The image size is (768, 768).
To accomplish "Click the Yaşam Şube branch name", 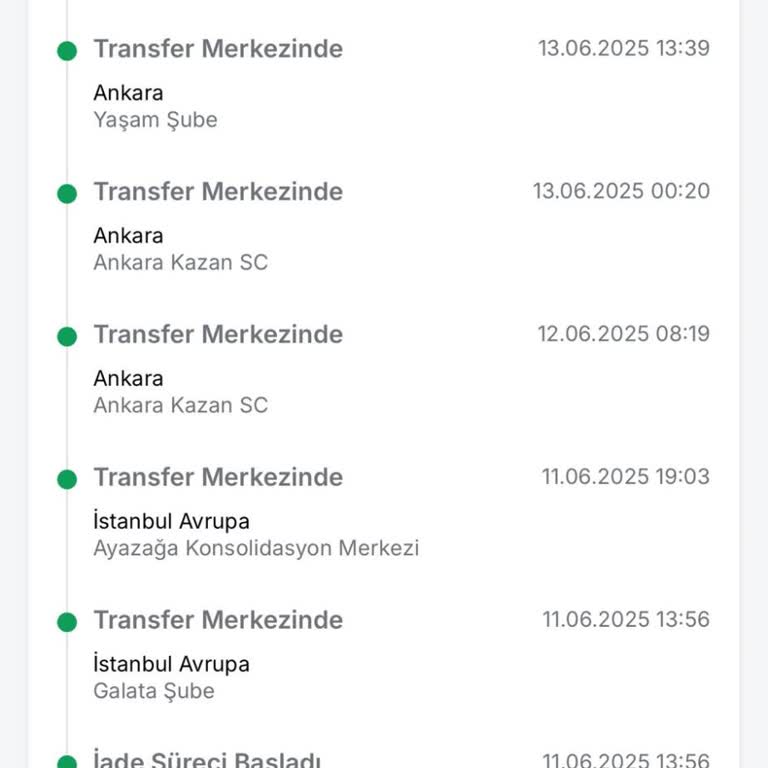I will (x=155, y=120).
